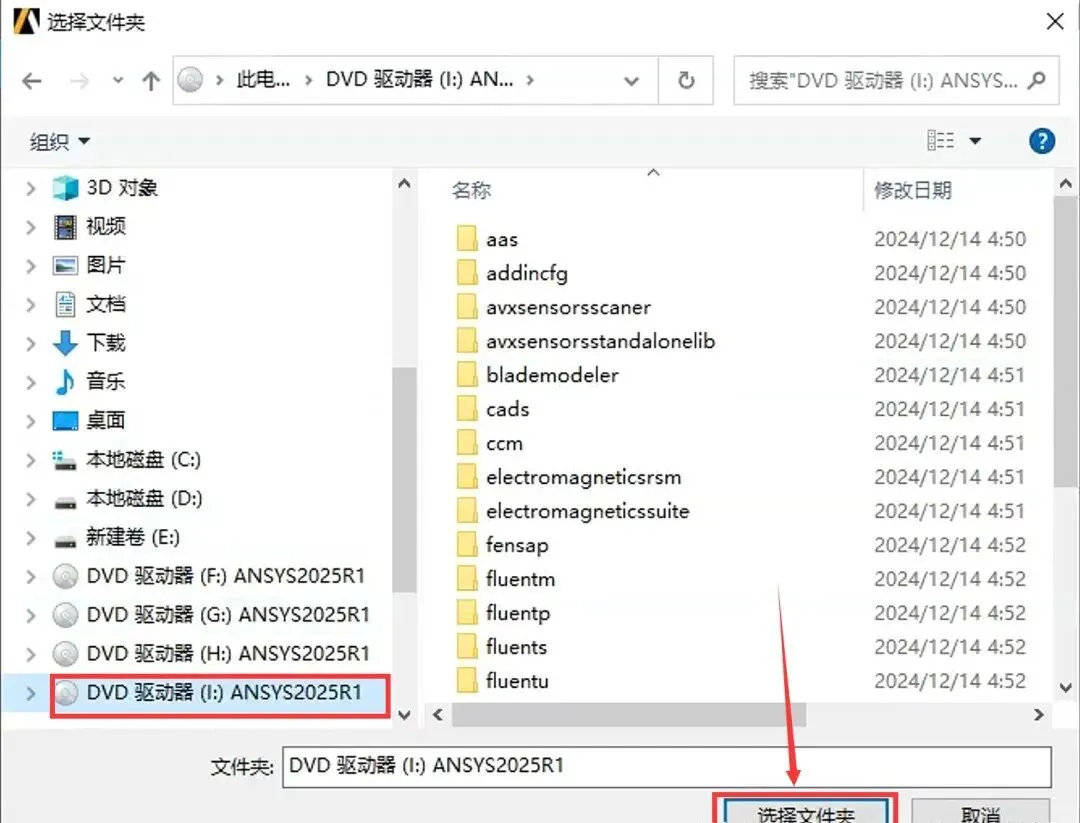Click the 文件夹 name input field
The image size is (1080, 823).
(x=667, y=766)
